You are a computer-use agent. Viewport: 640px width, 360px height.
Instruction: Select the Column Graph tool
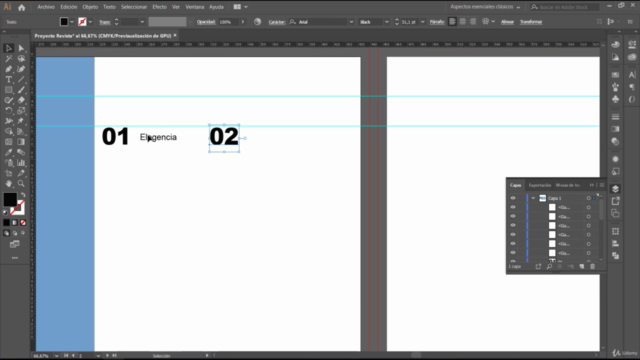[21, 163]
